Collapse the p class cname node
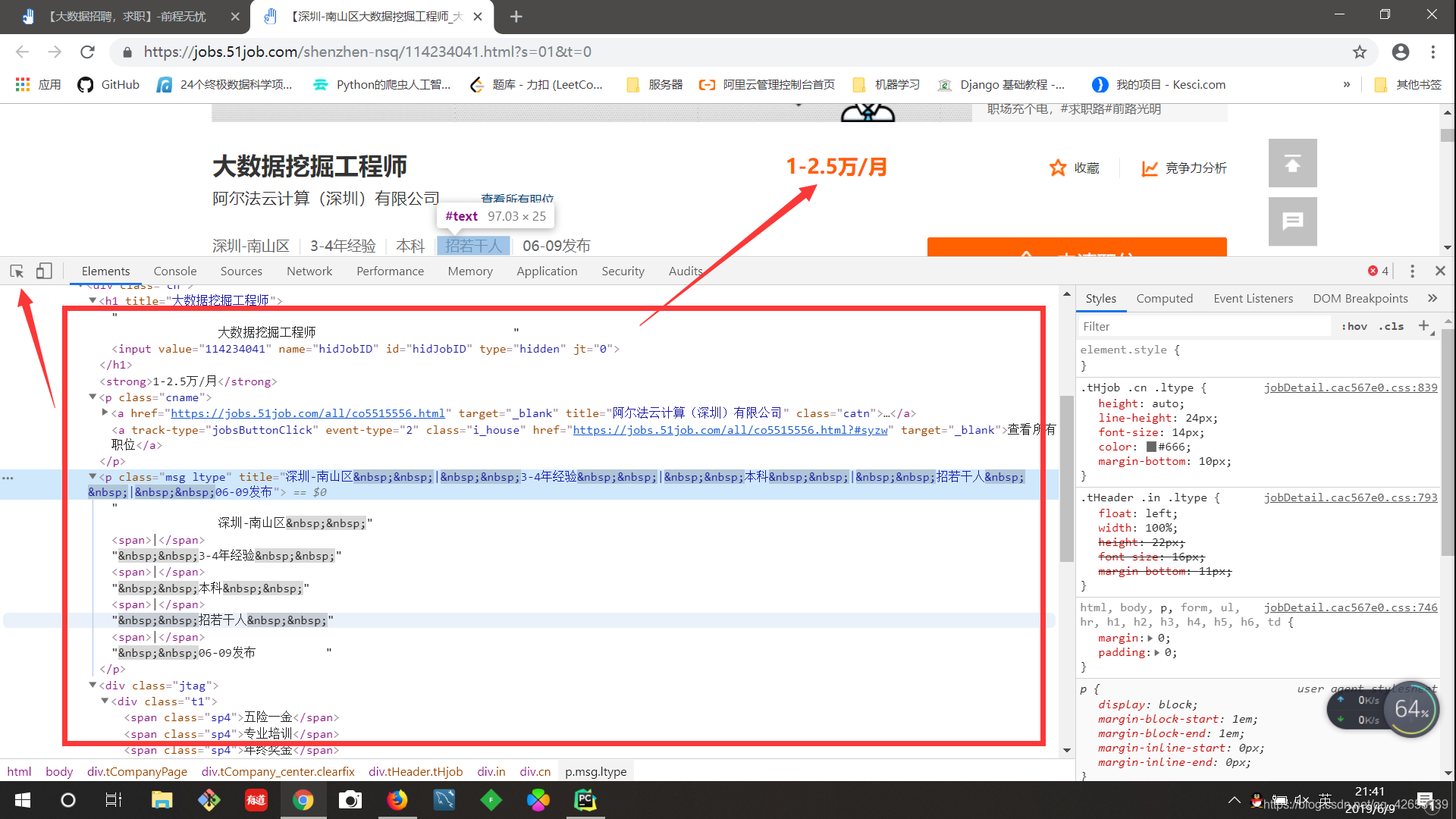 click(93, 397)
